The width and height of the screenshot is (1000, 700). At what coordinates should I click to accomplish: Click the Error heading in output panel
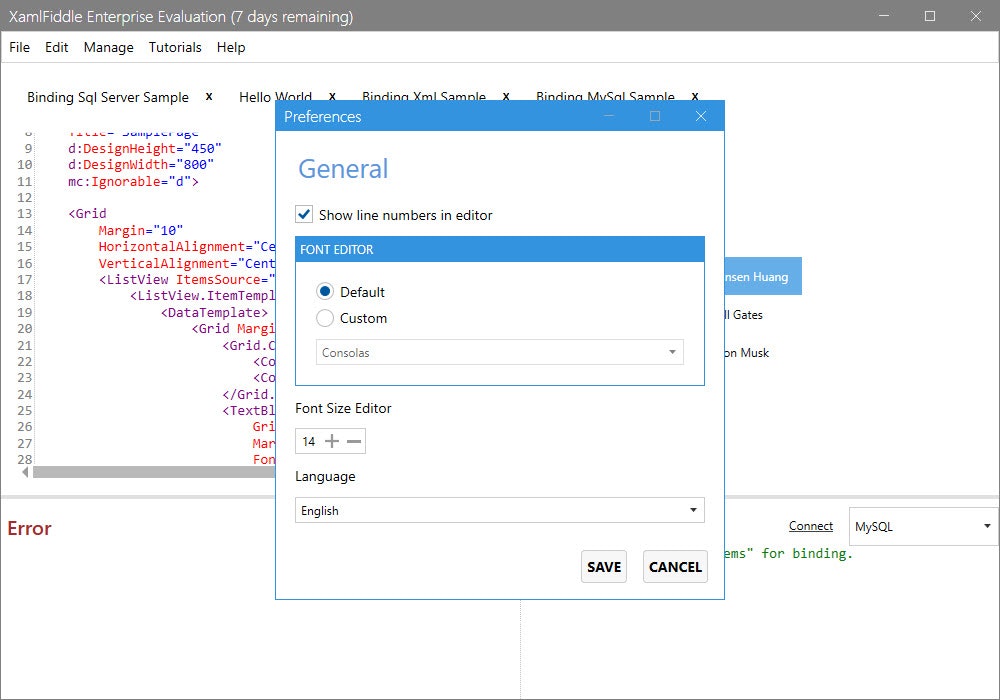pyautogui.click(x=29, y=529)
